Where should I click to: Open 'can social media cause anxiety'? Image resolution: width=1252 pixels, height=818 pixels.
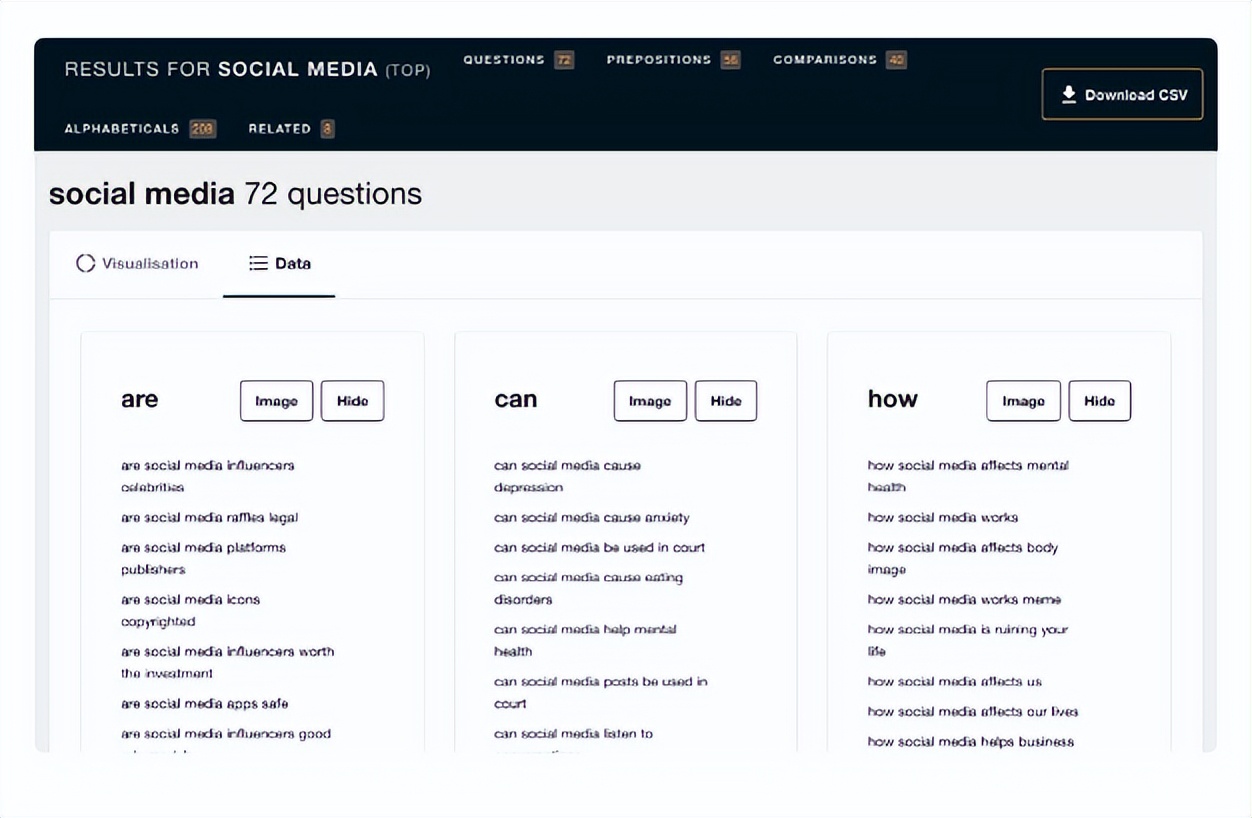(x=591, y=518)
